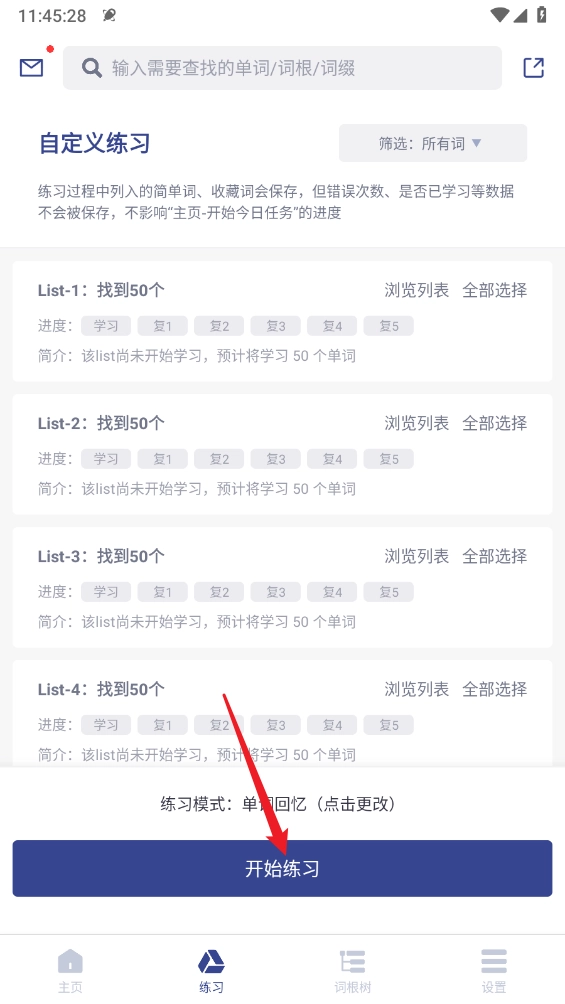This screenshot has width=565, height=1004.
Task: Click 浏览列表 for List-3
Action: coord(416,556)
